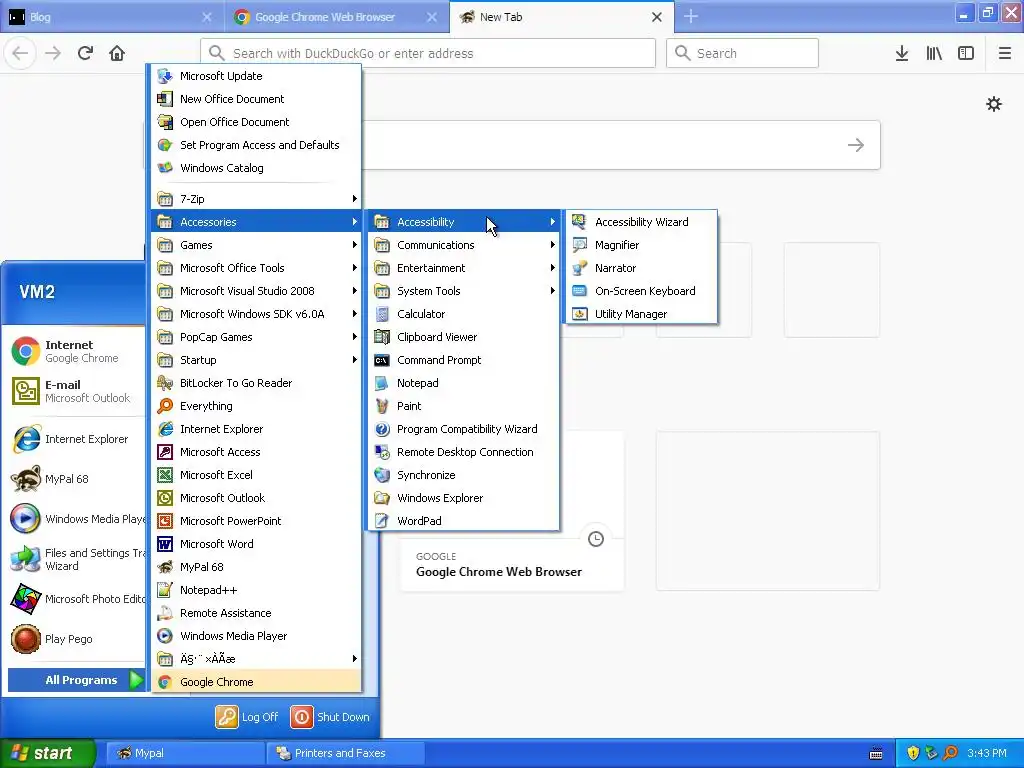Select Microsoft Update menu entry
The width and height of the screenshot is (1024, 768).
pyautogui.click(x=256, y=76)
